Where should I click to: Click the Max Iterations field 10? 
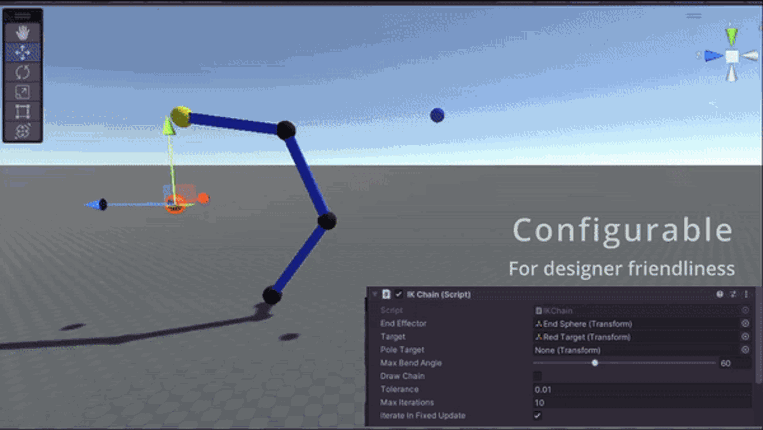[642, 403]
